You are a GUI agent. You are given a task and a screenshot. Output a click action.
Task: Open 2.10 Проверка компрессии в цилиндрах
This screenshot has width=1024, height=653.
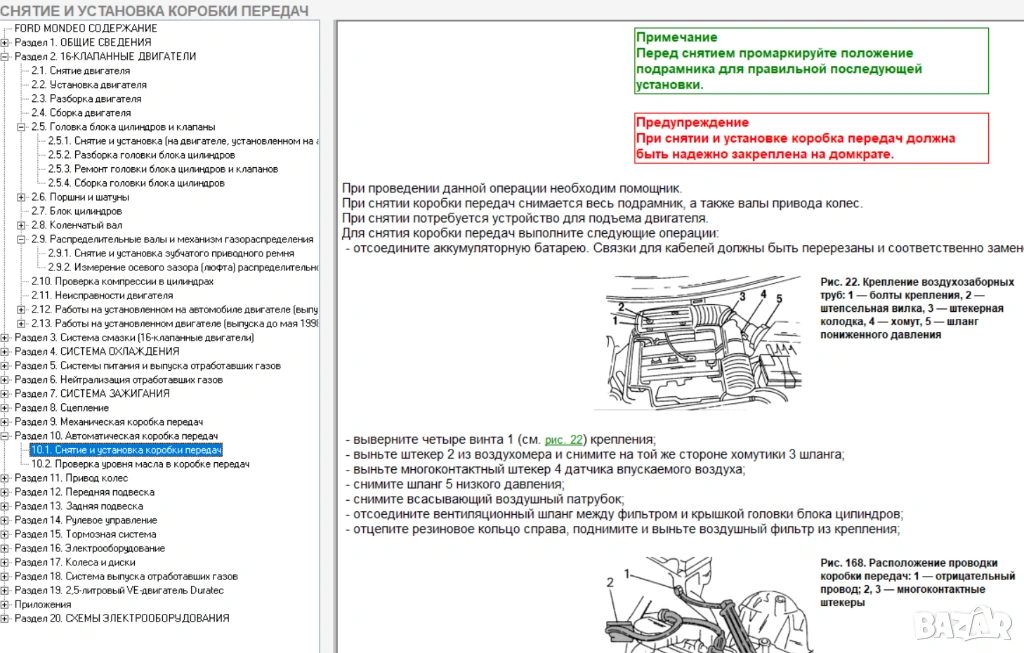point(122,281)
